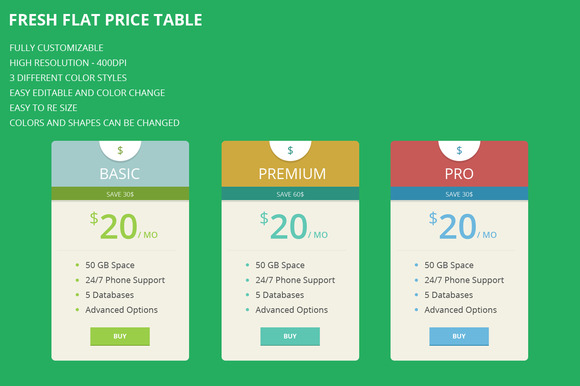Click the dollar icon on the Basic card
This screenshot has width=580, height=386.
point(120,150)
